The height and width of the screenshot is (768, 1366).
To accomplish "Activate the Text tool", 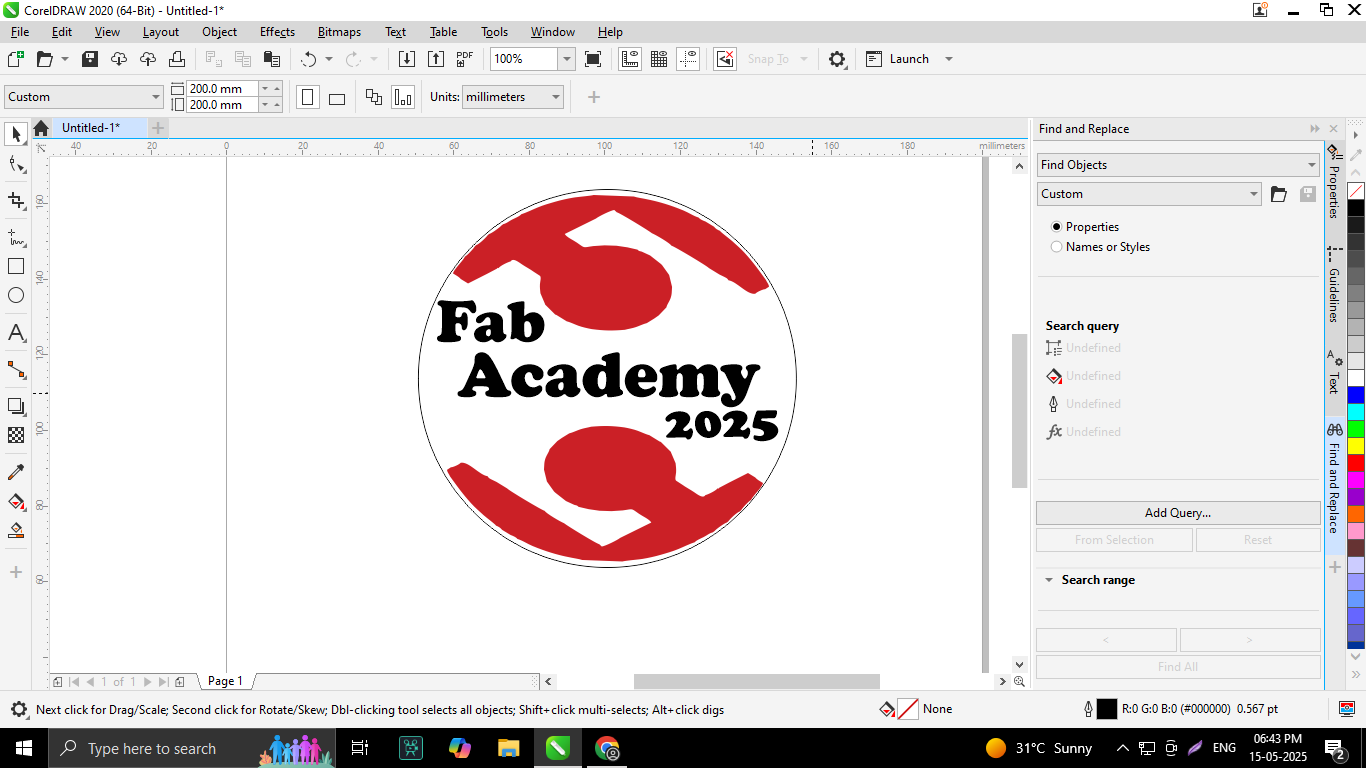I will coord(16,332).
